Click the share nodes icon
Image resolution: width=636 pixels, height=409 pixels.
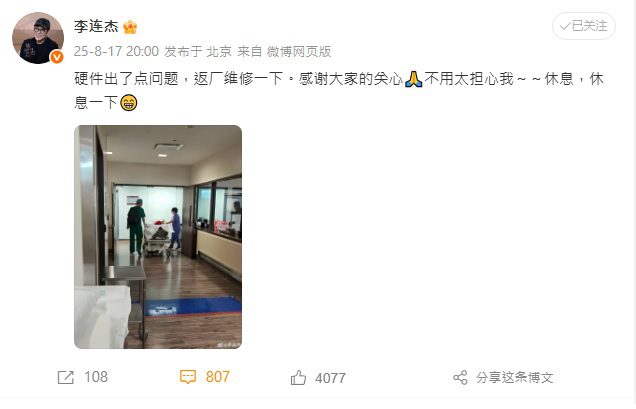pos(460,377)
